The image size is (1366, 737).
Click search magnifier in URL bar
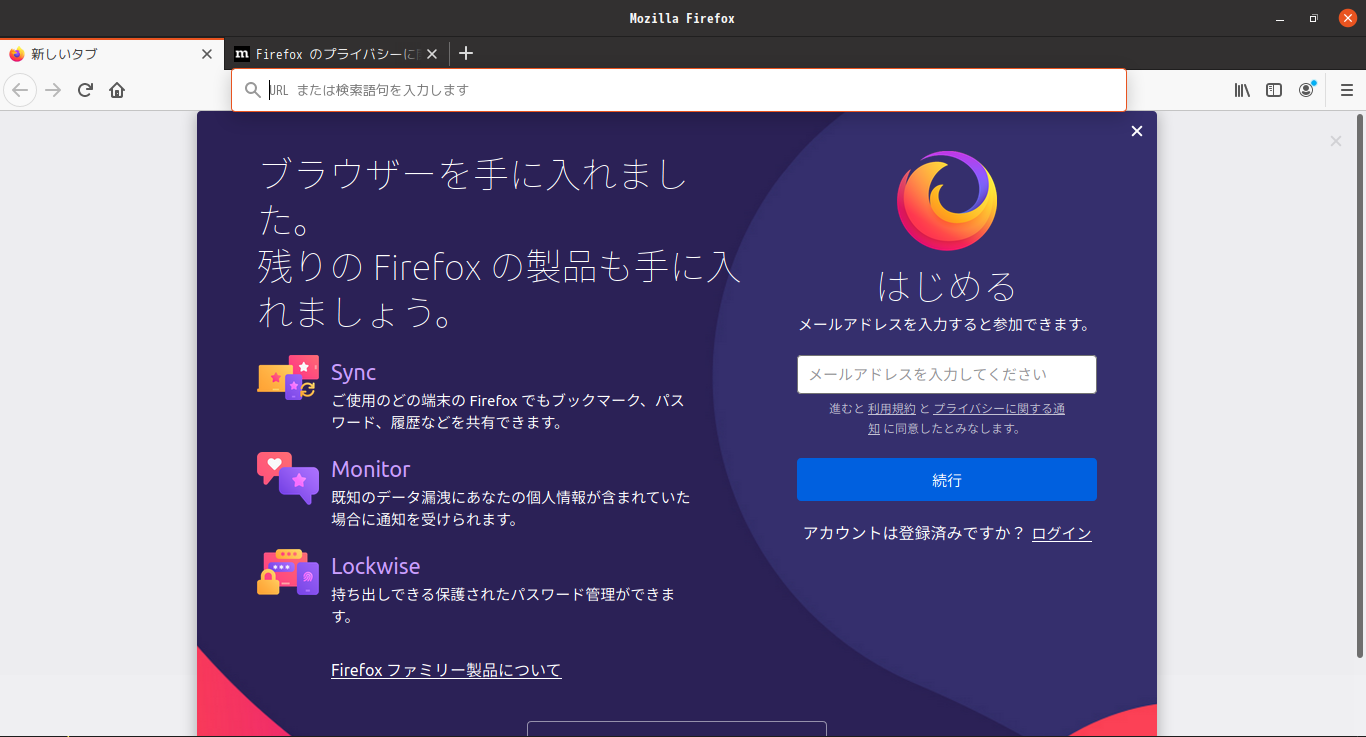click(253, 90)
